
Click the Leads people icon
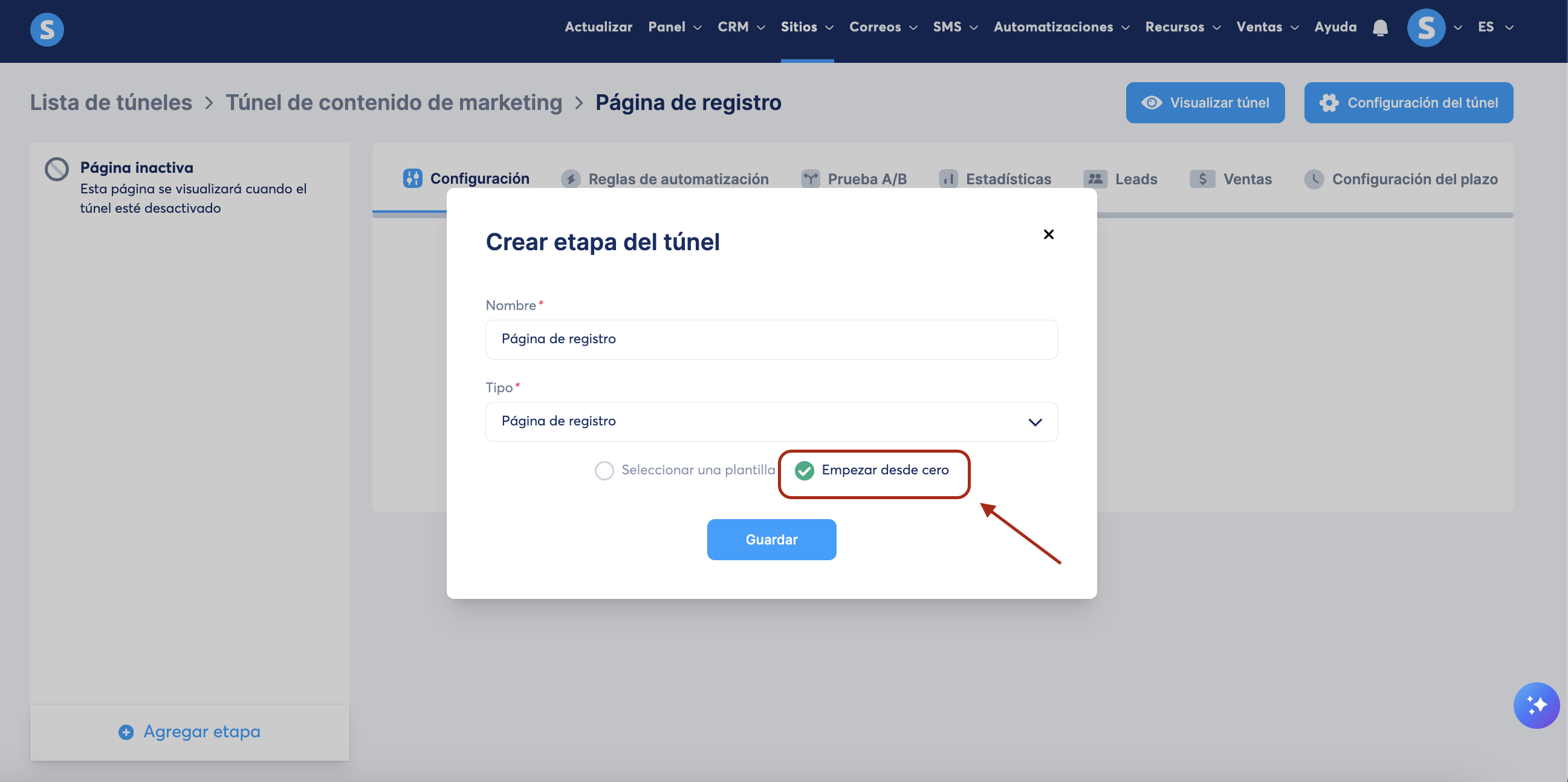(1095, 179)
